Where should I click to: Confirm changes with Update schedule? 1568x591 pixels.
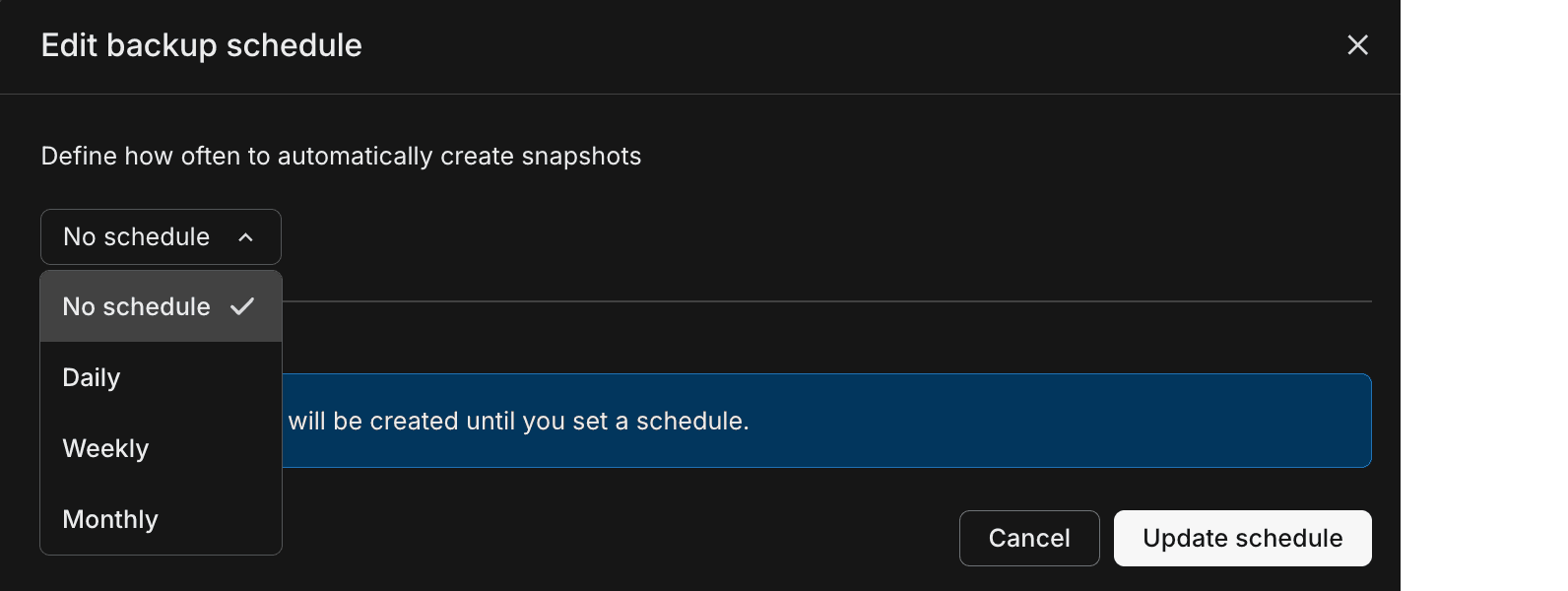pos(1242,538)
